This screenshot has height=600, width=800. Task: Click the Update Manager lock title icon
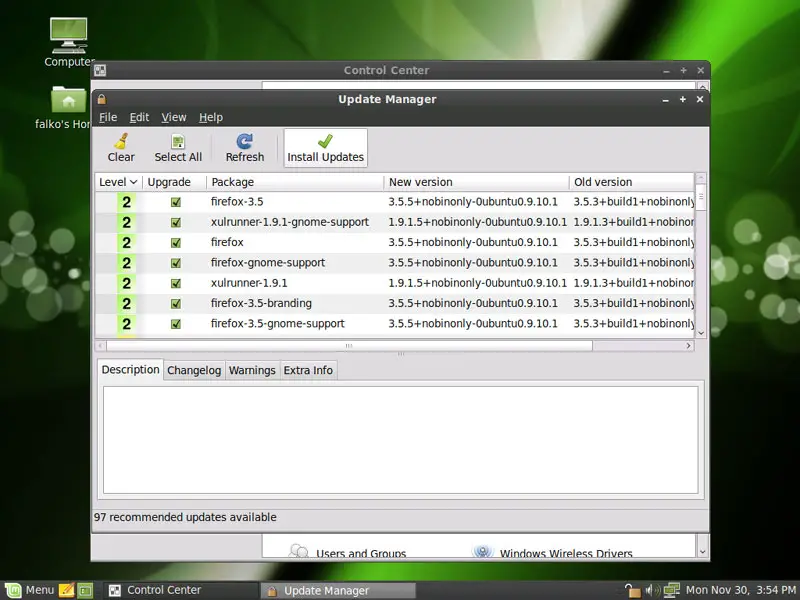102,99
